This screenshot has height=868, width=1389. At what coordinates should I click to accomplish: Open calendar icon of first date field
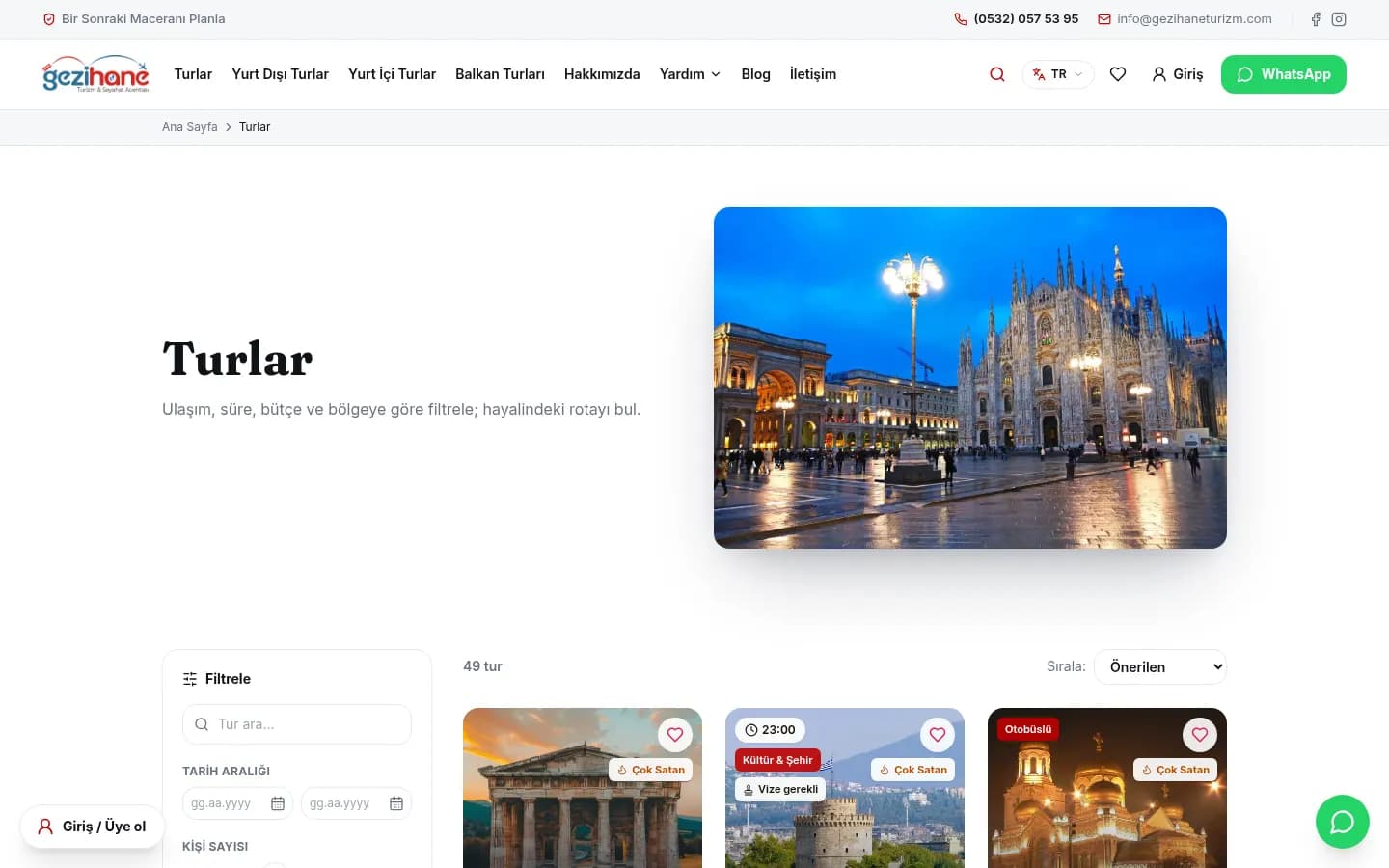click(x=278, y=803)
